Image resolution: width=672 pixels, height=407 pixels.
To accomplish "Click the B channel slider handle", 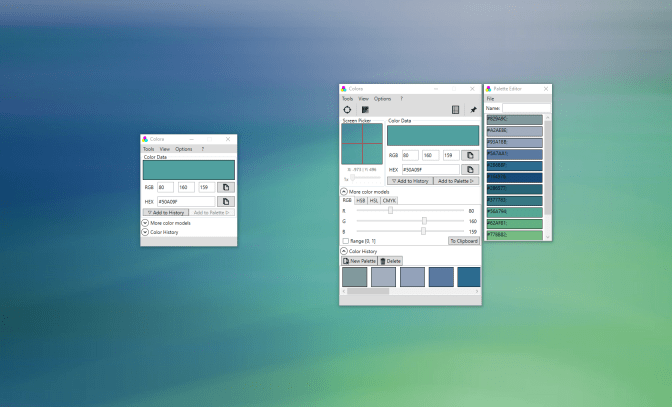I will tap(423, 231).
